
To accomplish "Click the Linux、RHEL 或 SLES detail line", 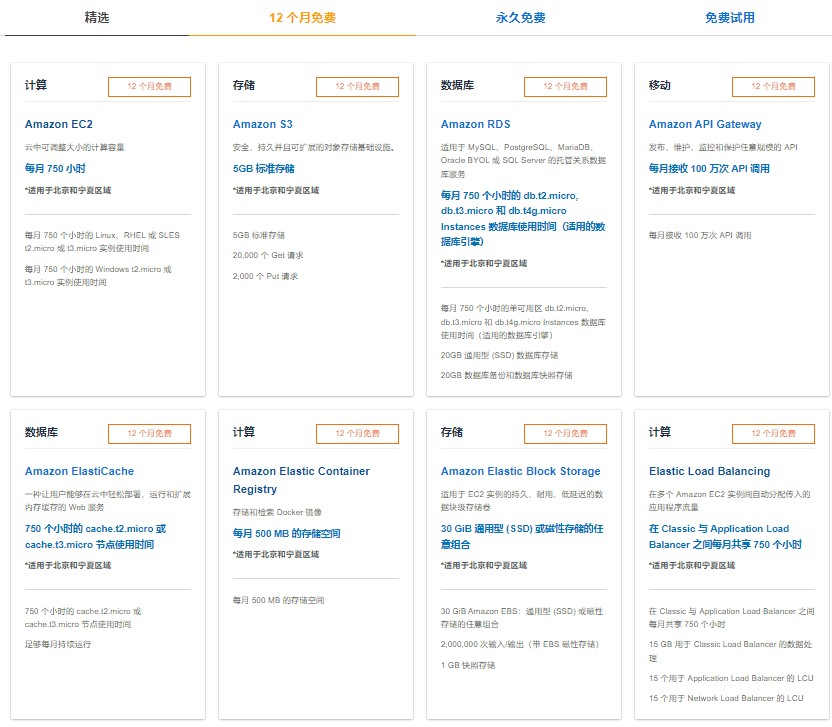I will point(102,241).
